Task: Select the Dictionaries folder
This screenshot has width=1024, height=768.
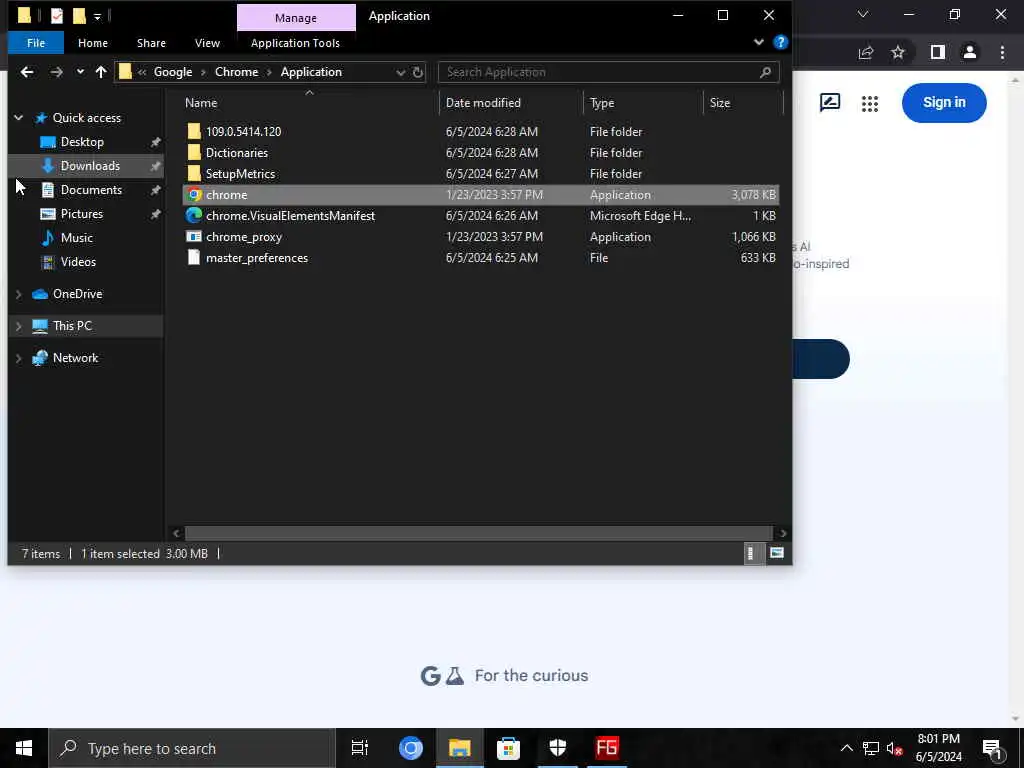Action: click(x=236, y=153)
